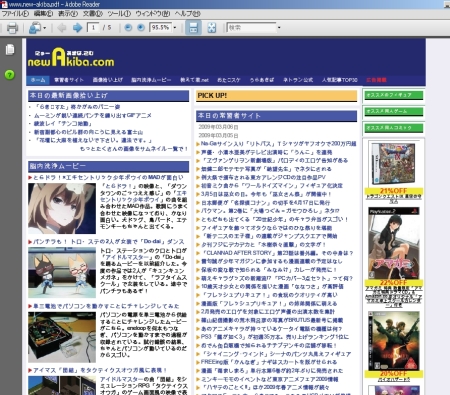This screenshot has height=395, width=450.
Task: Toggle the fit page view icon
Action: coord(212,28)
